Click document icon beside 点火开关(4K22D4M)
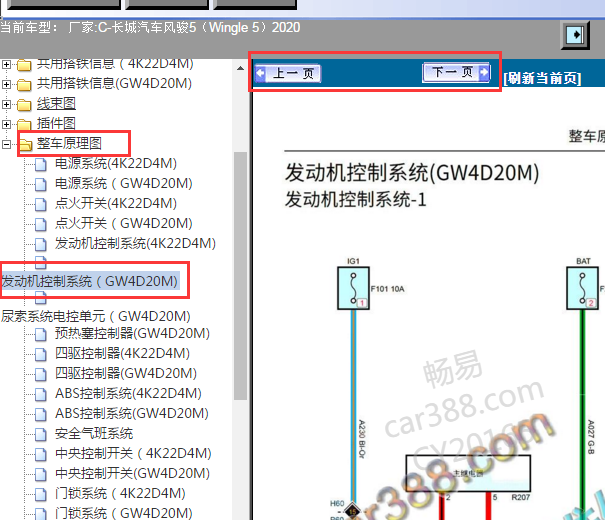Screen dimensions: 605x520 point(41,205)
